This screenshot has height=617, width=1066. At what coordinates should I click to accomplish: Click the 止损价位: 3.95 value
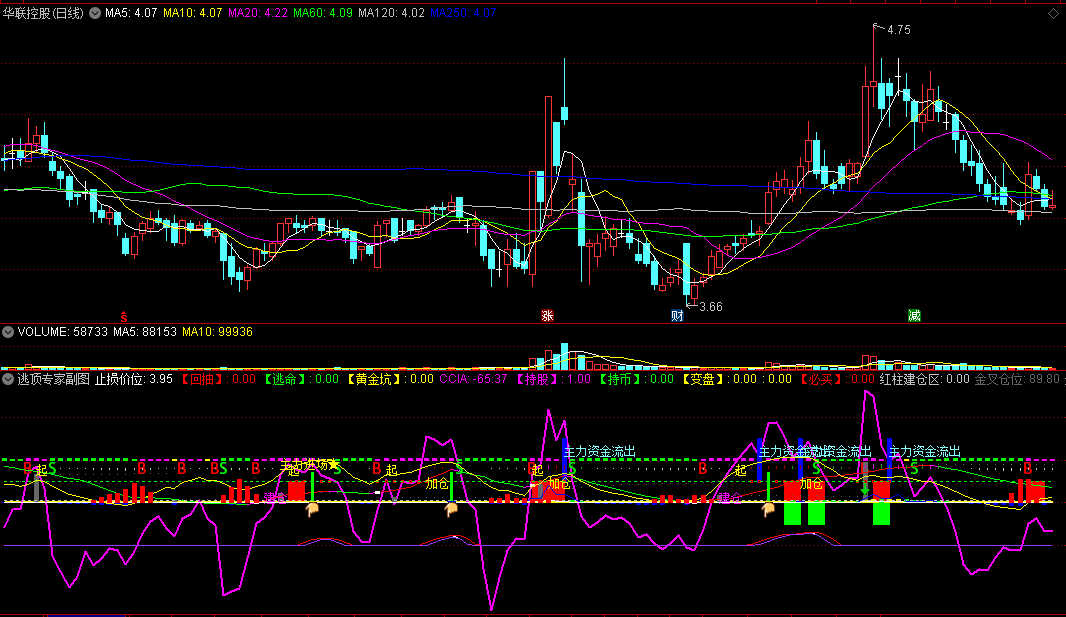(x=133, y=379)
